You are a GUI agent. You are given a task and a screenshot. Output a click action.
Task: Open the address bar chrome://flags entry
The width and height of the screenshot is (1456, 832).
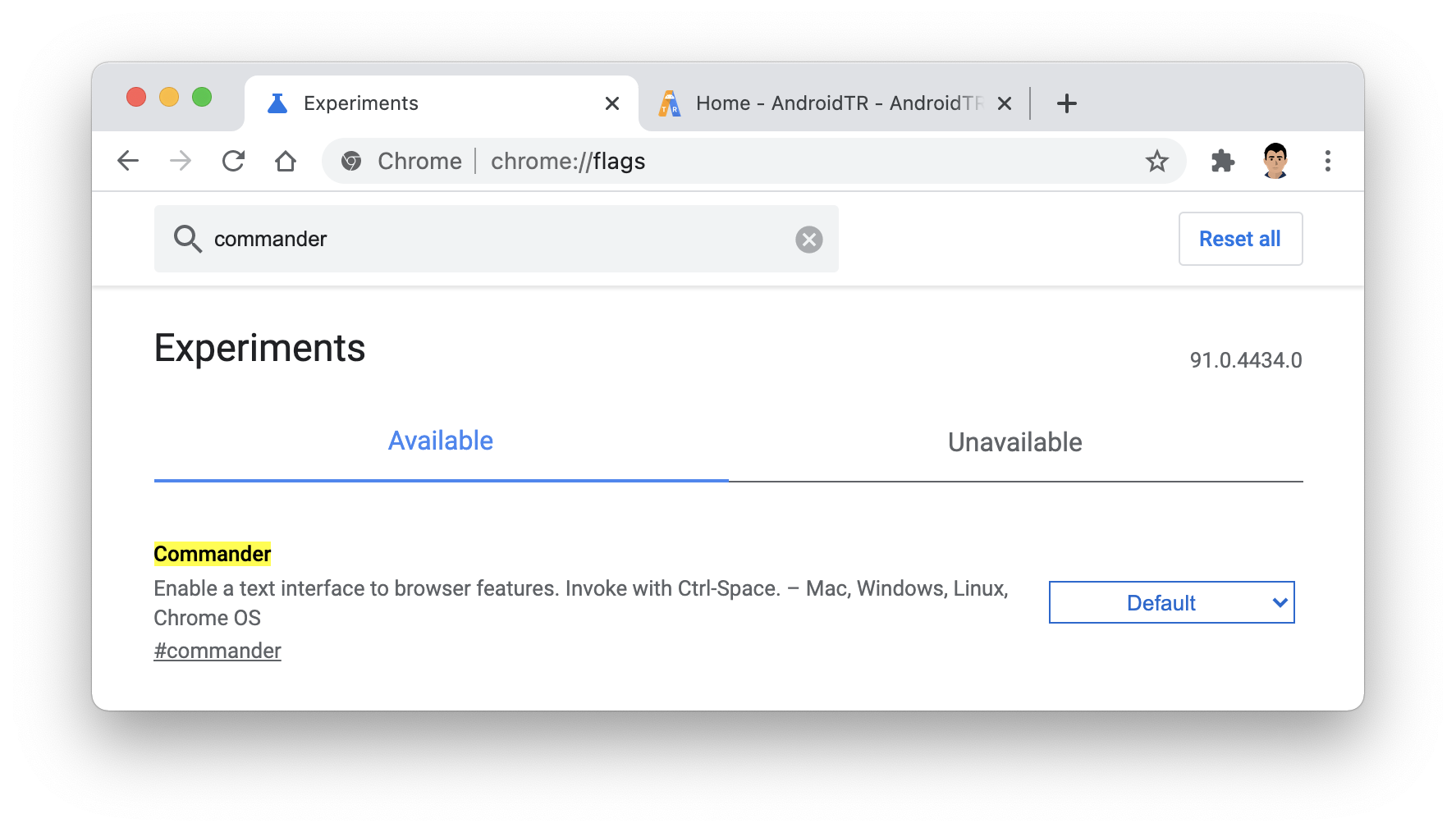click(568, 161)
